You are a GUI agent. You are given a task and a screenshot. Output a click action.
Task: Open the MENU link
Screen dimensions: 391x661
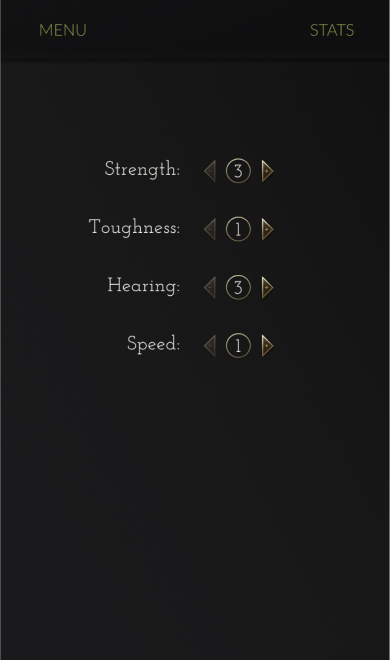(63, 30)
